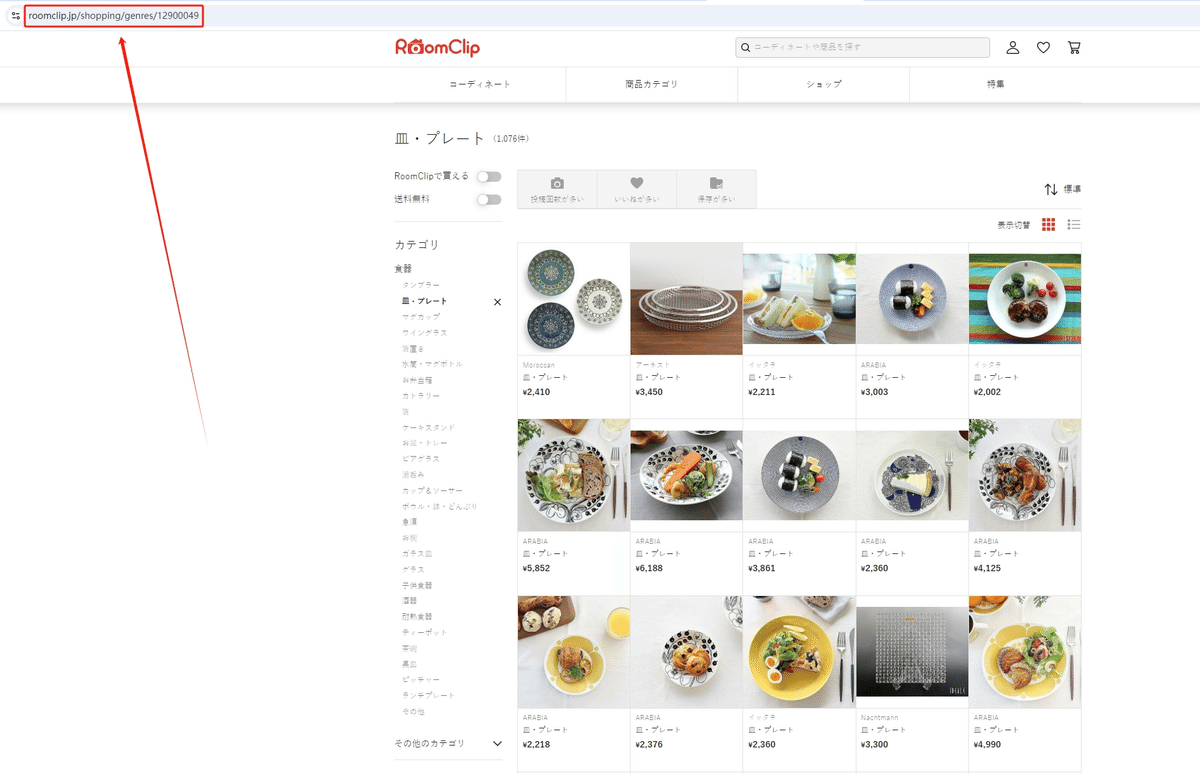
Task: Click the roomclip.jp URL in address bar
Action: click(x=114, y=15)
